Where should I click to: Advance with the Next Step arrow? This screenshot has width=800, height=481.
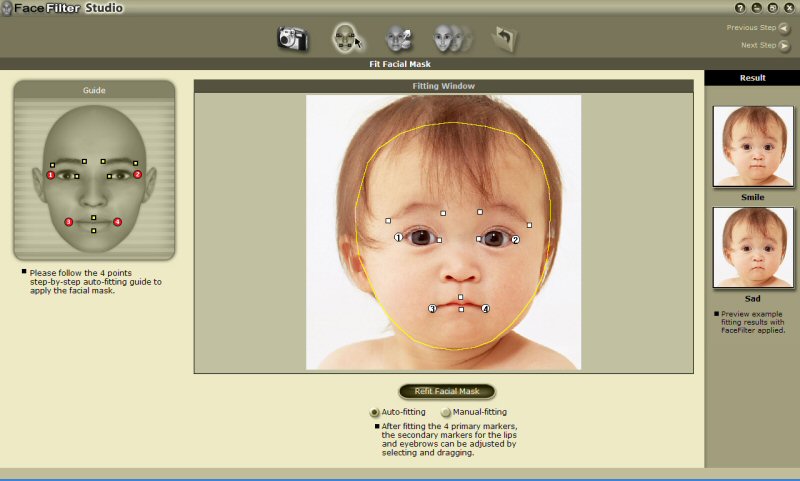pyautogui.click(x=783, y=46)
